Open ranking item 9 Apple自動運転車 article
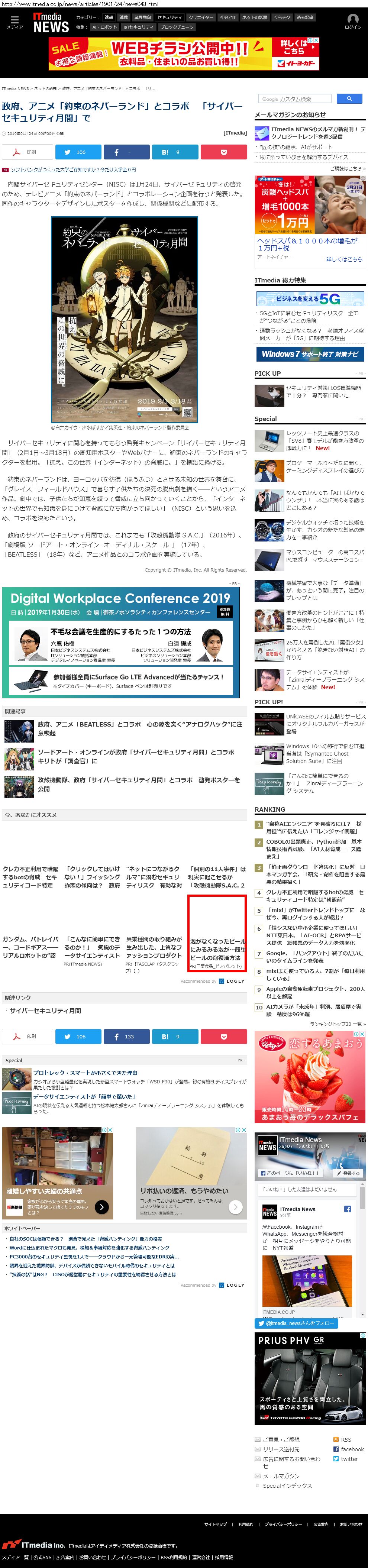368x1568 pixels. [315, 993]
